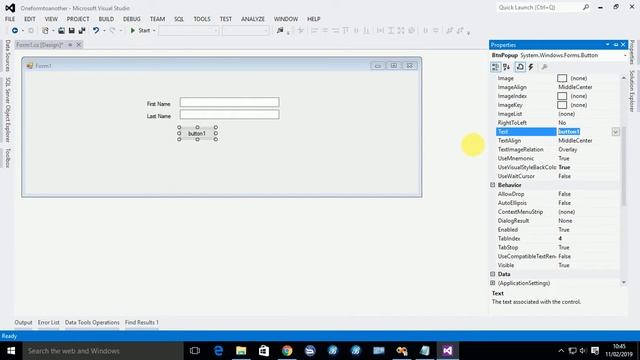Open the DEBUG menu
Viewport: 640px width, 360px height.
click(131, 19)
